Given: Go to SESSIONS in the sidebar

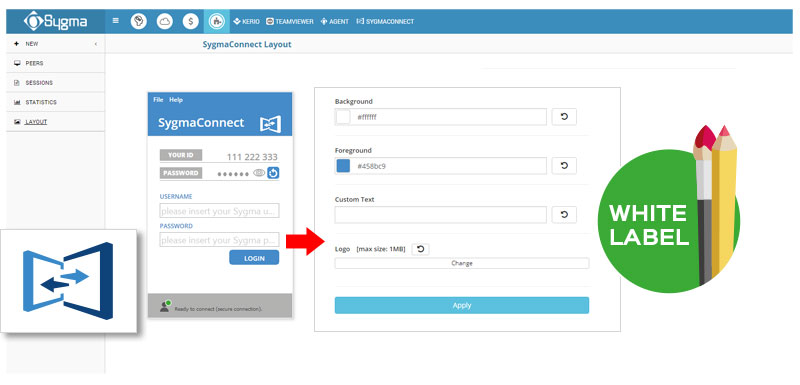Looking at the screenshot, I should pos(39,83).
